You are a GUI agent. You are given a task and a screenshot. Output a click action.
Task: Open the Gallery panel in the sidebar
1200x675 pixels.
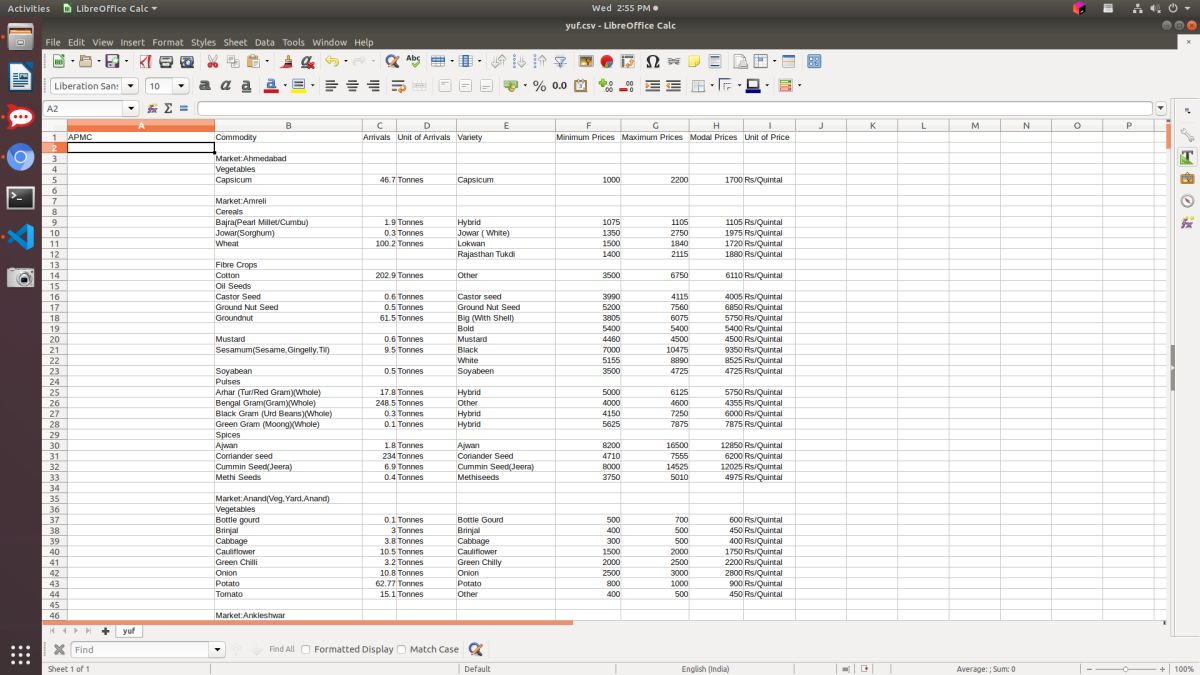[1187, 178]
